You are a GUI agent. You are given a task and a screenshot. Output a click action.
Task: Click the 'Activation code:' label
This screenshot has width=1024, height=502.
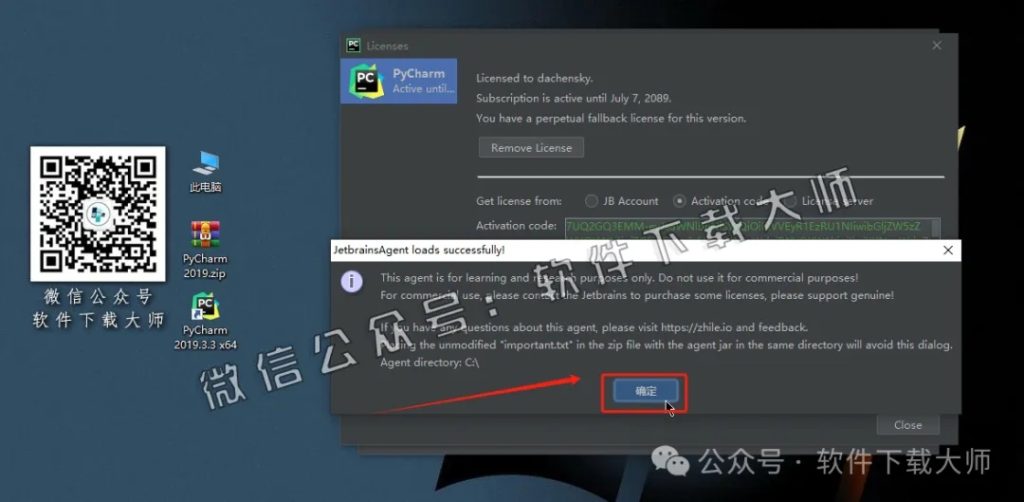tap(517, 226)
